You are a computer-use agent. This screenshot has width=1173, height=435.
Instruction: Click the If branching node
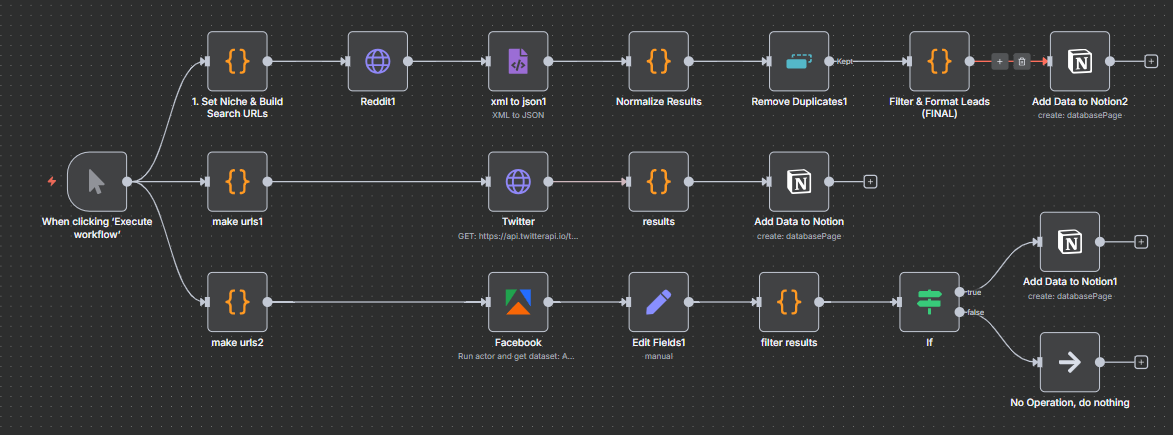[929, 302]
